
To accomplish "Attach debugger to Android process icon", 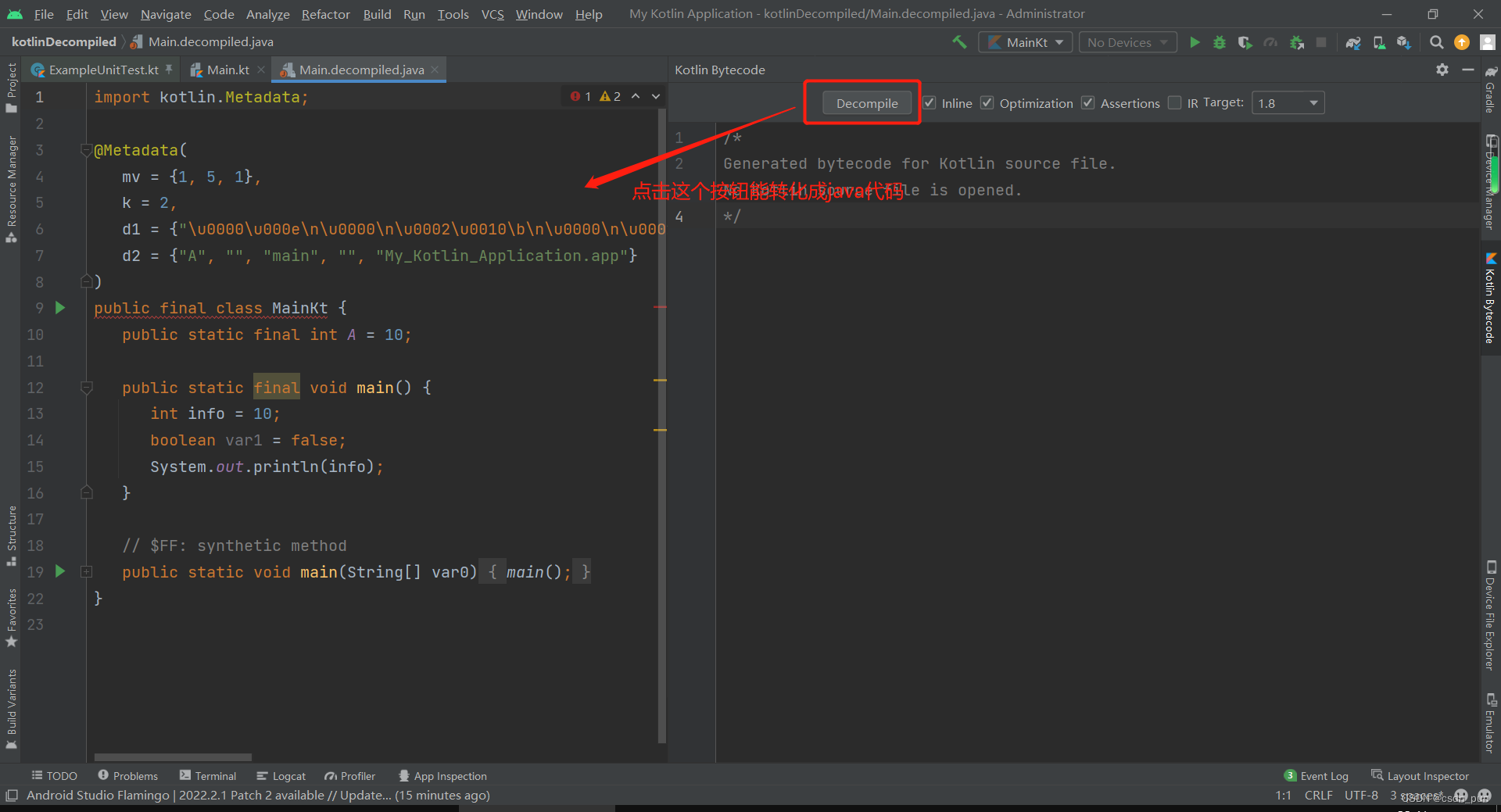I will (x=1297, y=42).
